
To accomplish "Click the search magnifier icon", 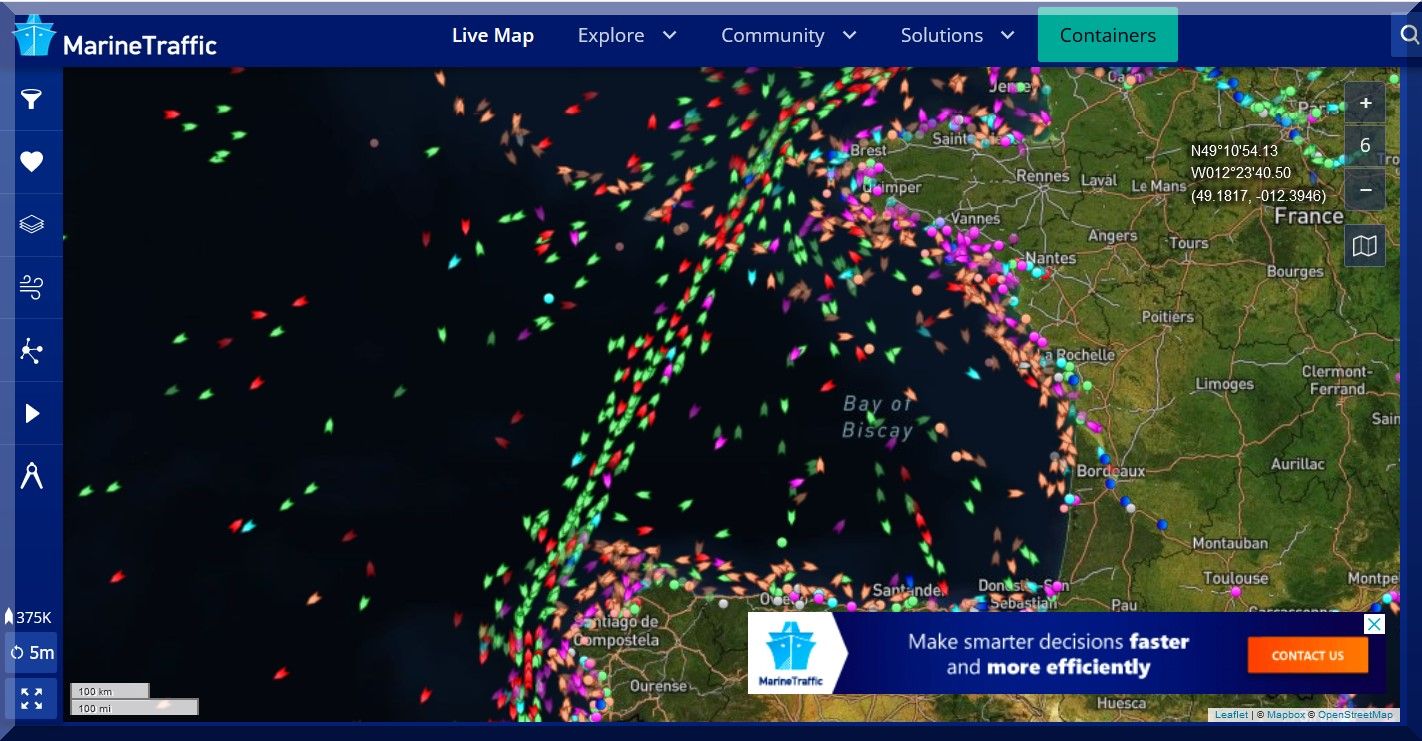I will tap(1409, 36).
